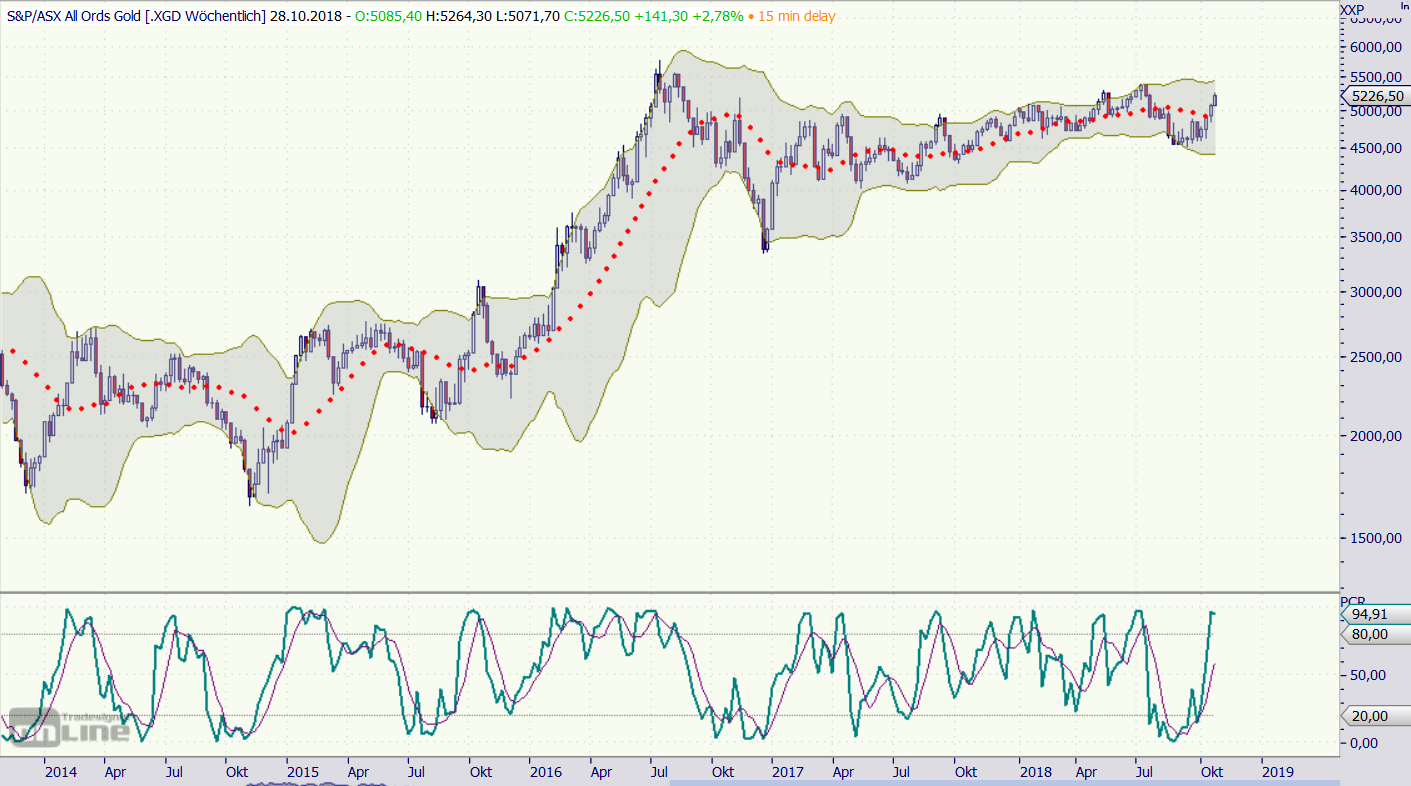
Task: Click the '15 min delay' notice
Action: pyautogui.click(x=797, y=16)
